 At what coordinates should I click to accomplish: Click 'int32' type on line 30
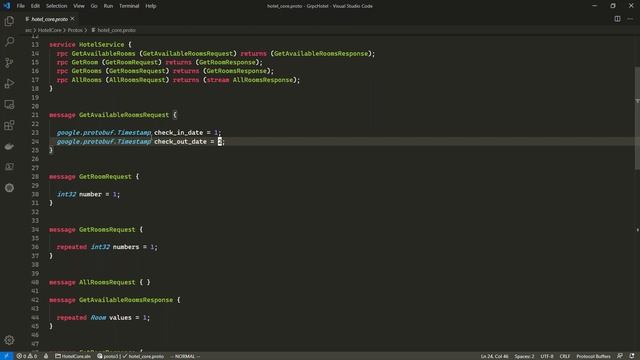pos(66,194)
